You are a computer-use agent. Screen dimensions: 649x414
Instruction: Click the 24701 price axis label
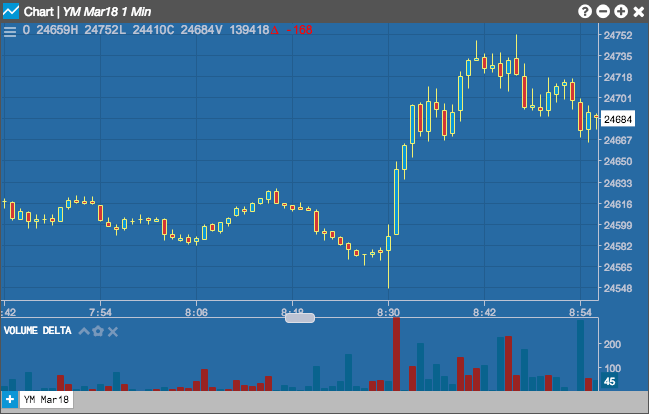[618, 98]
